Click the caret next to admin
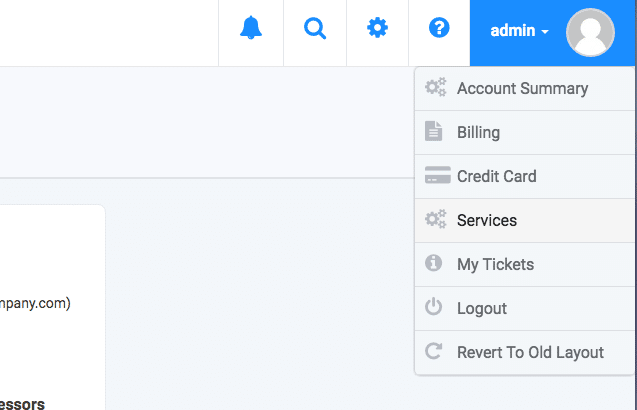The width and height of the screenshot is (637, 410). pos(546,33)
